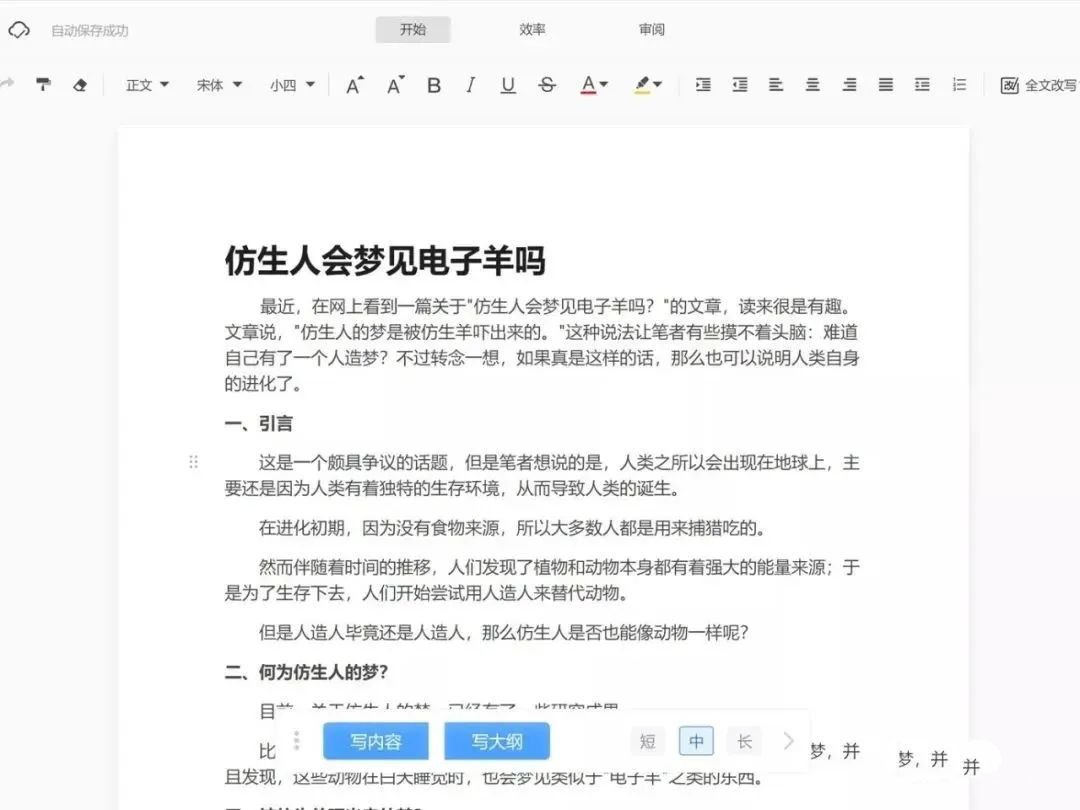Toggle underline formatting
1080x810 pixels.
508,85
